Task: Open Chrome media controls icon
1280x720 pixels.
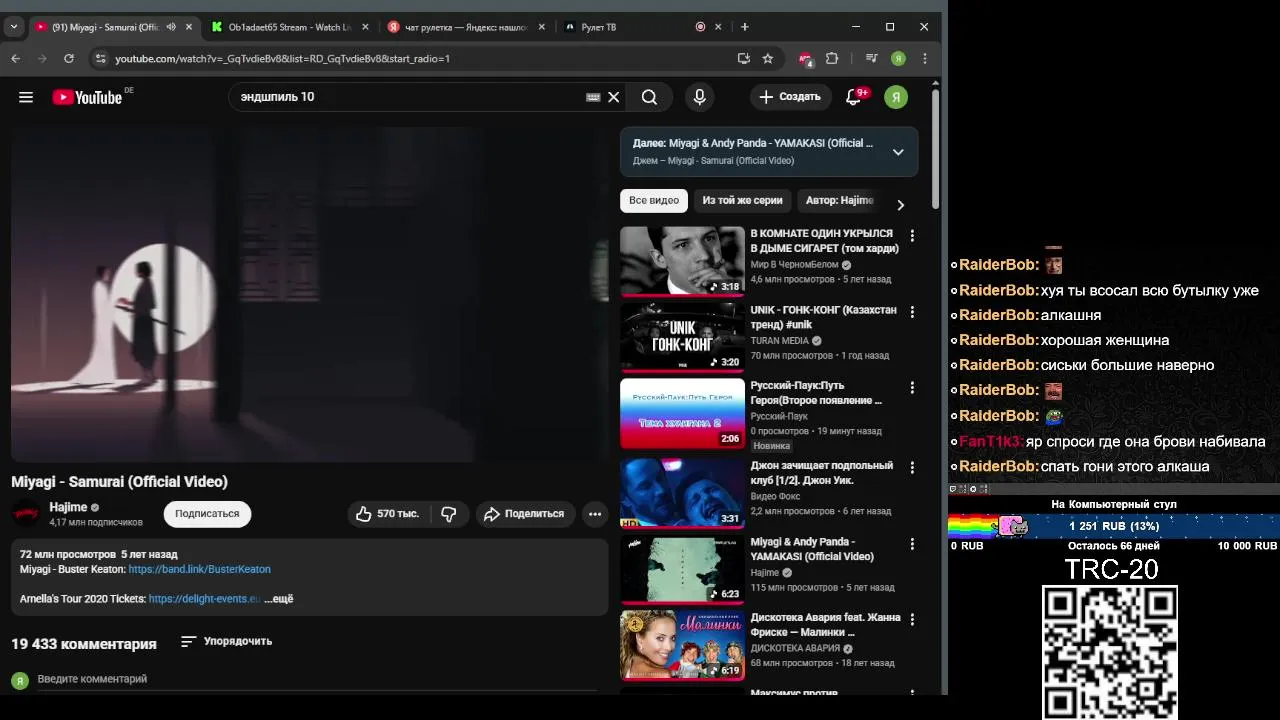Action: tap(871, 58)
